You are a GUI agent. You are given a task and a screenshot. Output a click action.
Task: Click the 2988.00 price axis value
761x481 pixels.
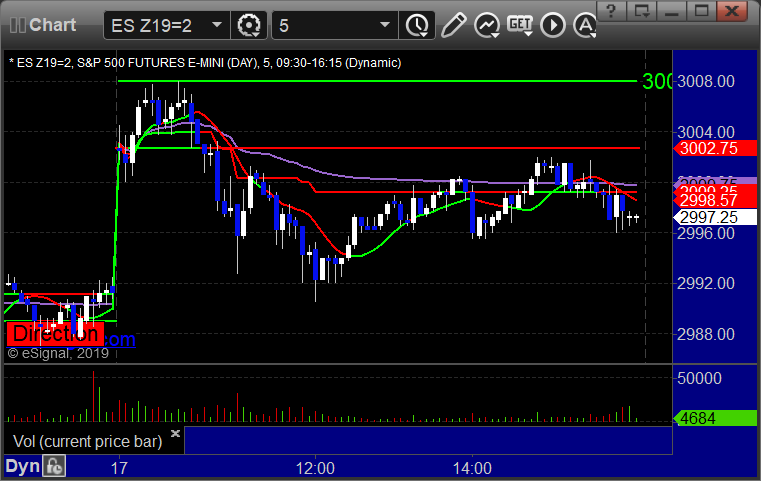pyautogui.click(x=706, y=334)
